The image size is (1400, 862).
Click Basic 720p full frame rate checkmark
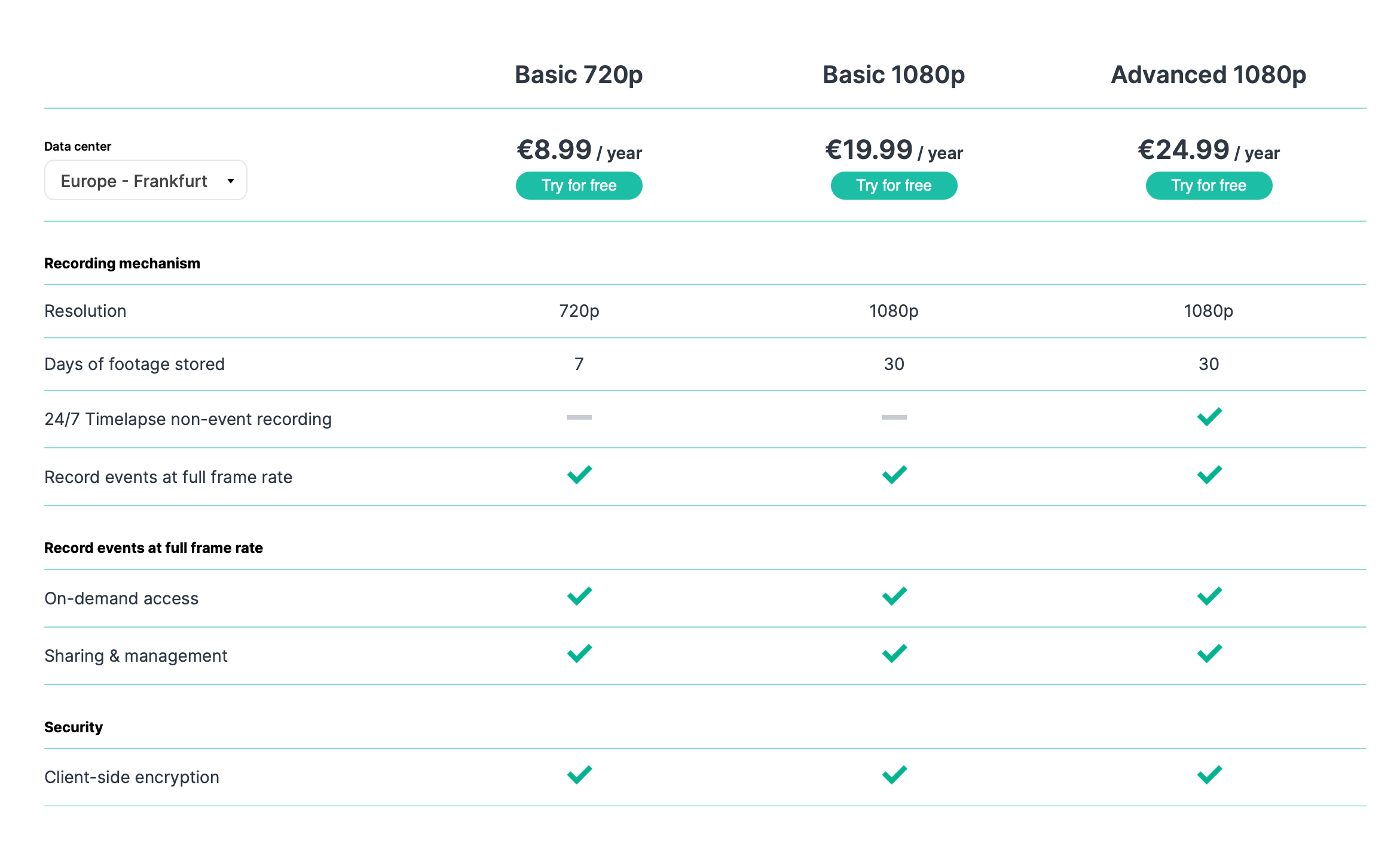coord(579,475)
